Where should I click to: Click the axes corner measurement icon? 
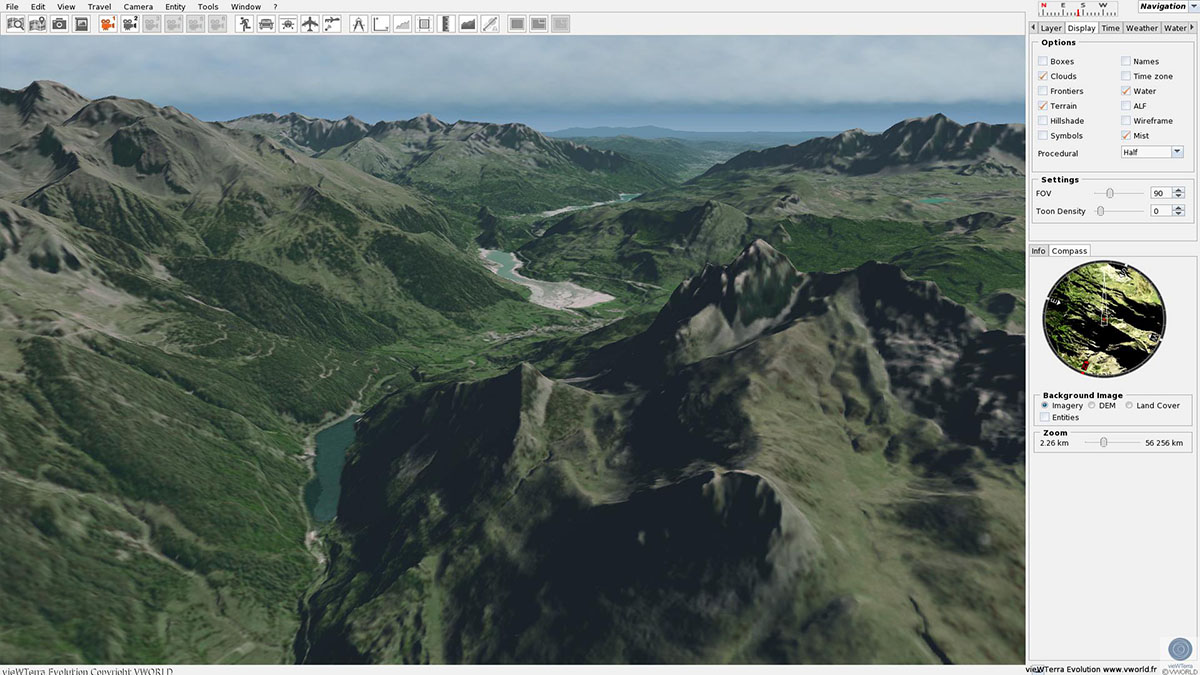click(381, 24)
